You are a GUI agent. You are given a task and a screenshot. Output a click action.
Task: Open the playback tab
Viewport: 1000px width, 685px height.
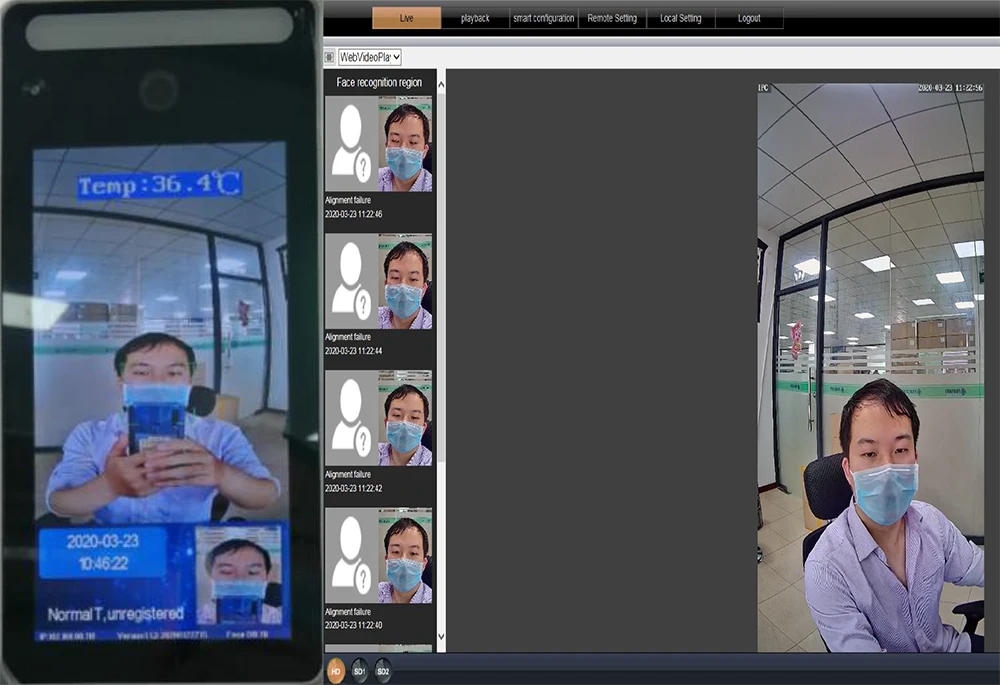point(475,17)
